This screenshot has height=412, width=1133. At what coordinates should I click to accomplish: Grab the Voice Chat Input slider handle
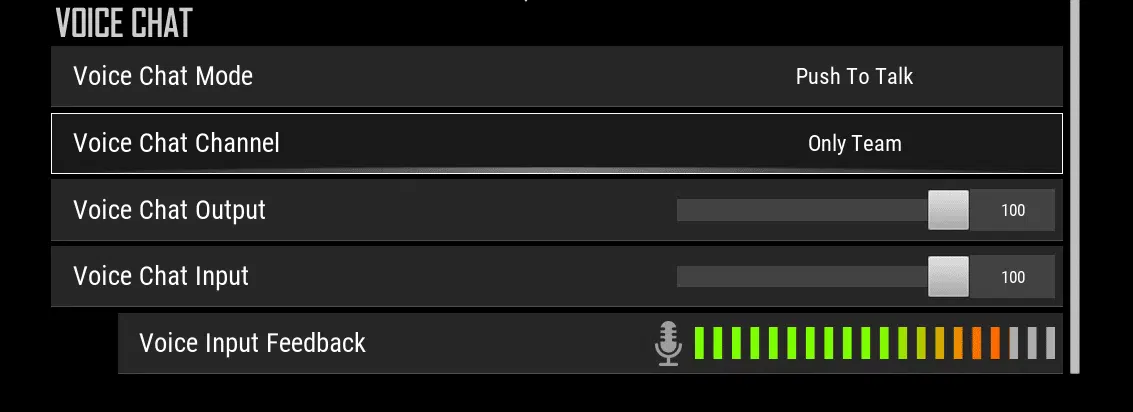(x=948, y=277)
